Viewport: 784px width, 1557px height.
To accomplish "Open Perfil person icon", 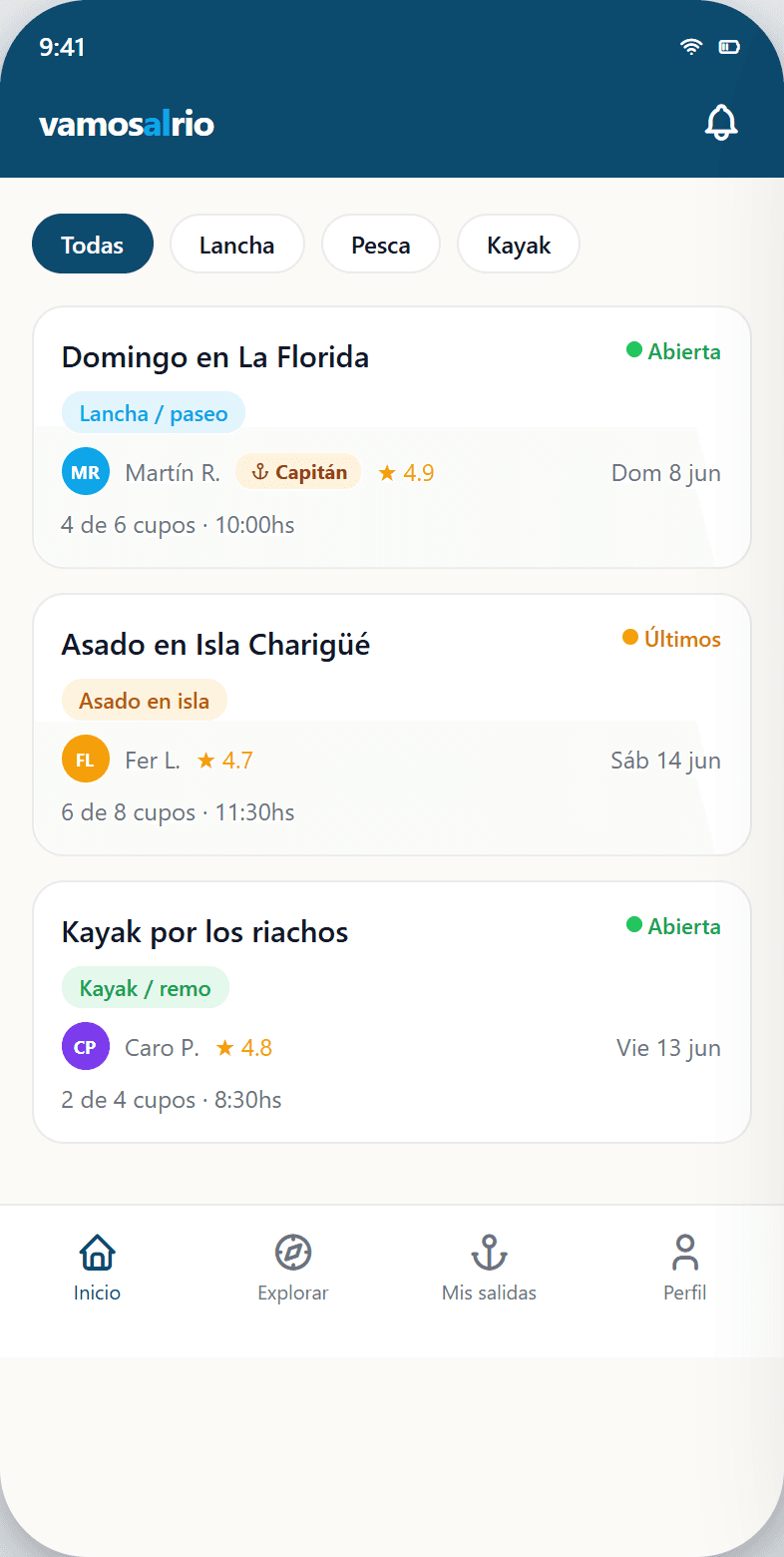I will click(x=685, y=1252).
